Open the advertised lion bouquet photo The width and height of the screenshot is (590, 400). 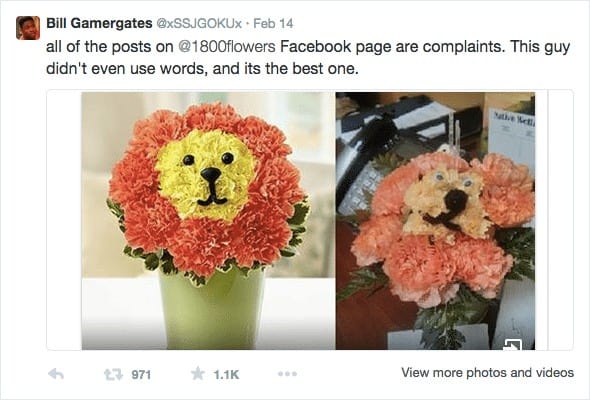(208, 221)
